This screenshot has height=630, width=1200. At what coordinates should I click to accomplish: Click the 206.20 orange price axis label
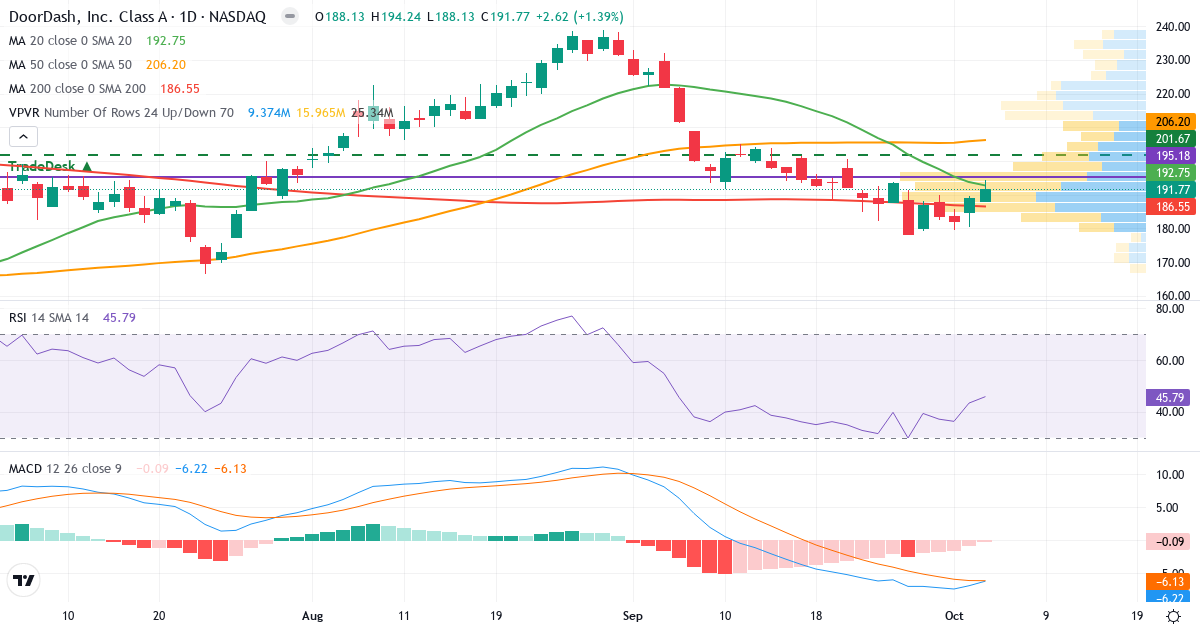pyautogui.click(x=1172, y=121)
